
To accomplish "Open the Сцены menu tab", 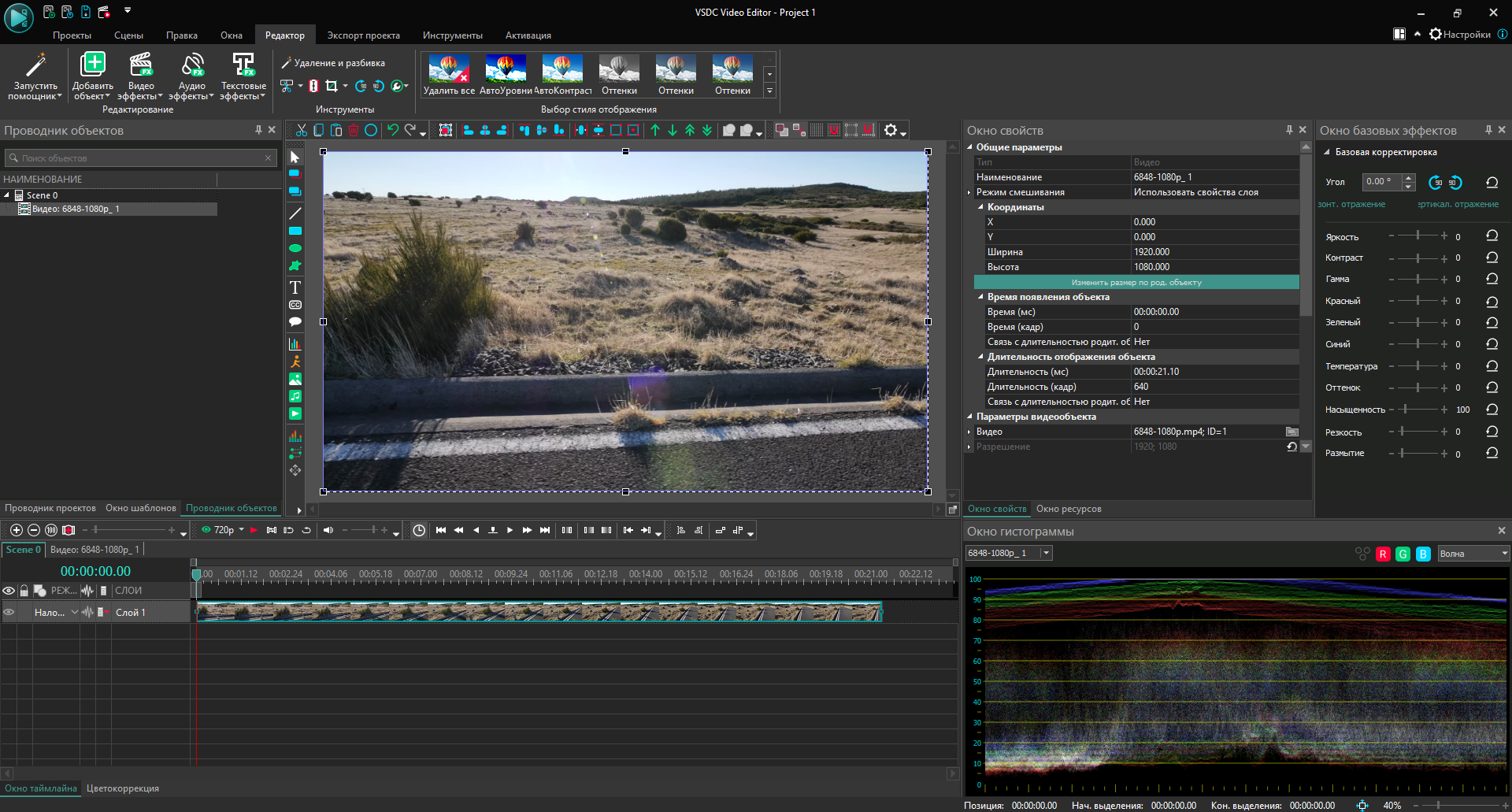I will coord(128,35).
